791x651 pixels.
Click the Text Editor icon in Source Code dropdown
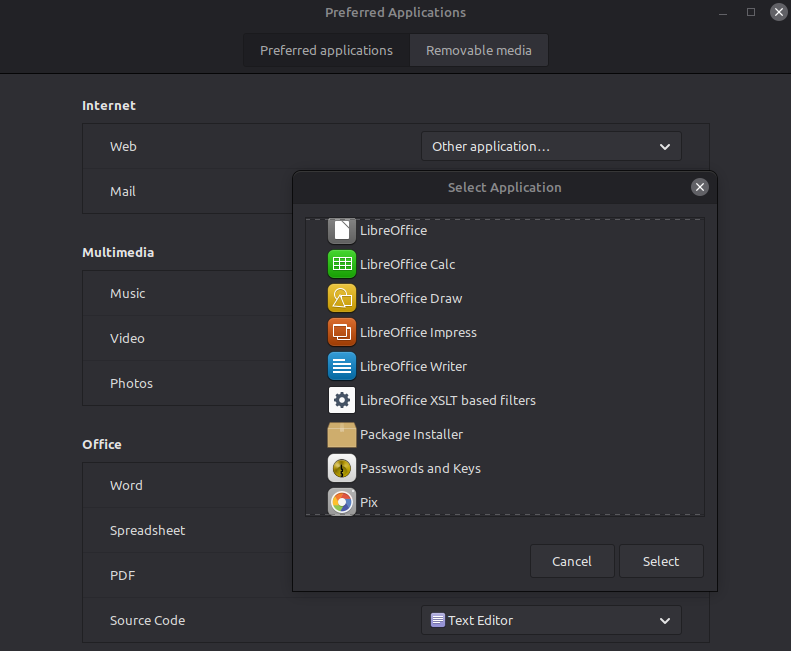click(437, 620)
